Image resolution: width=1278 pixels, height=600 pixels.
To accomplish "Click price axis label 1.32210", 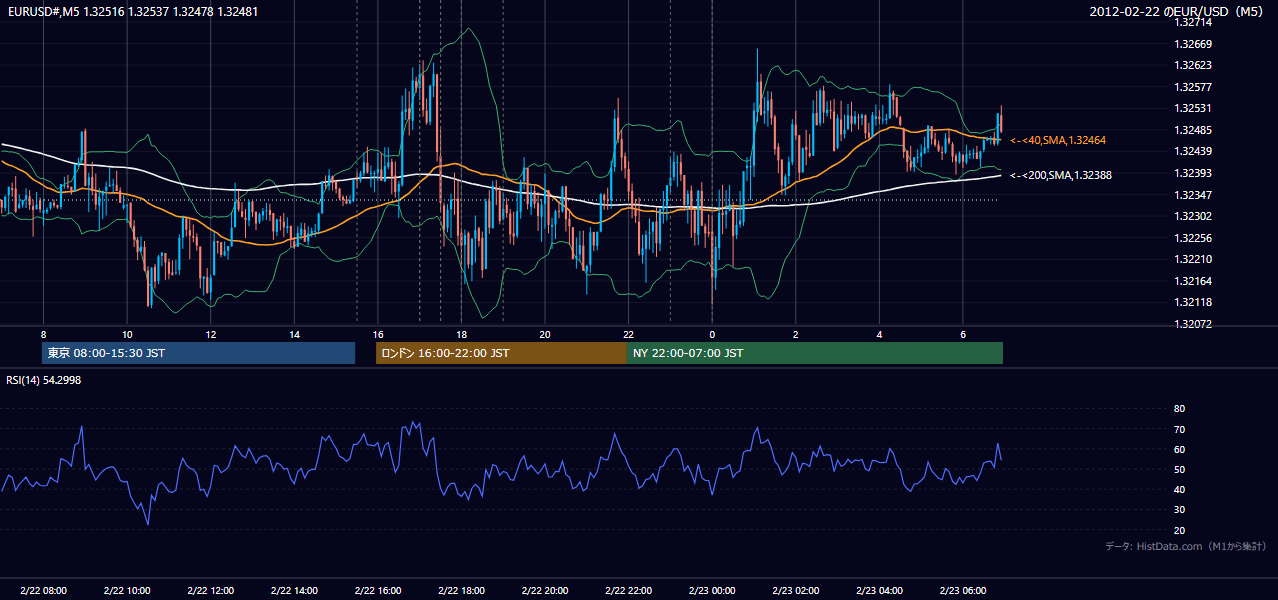I will [x=1192, y=259].
